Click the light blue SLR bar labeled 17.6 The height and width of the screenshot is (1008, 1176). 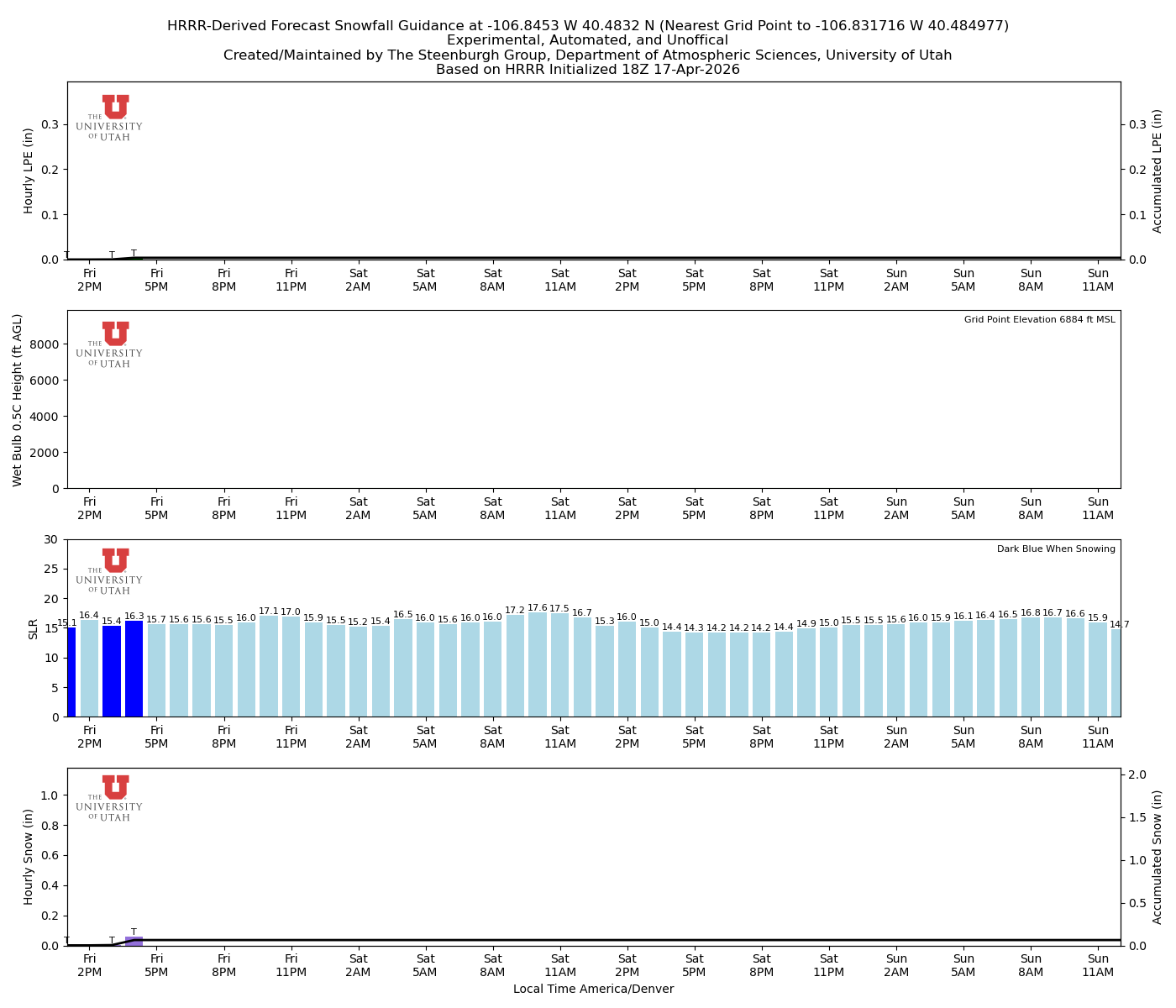click(538, 665)
